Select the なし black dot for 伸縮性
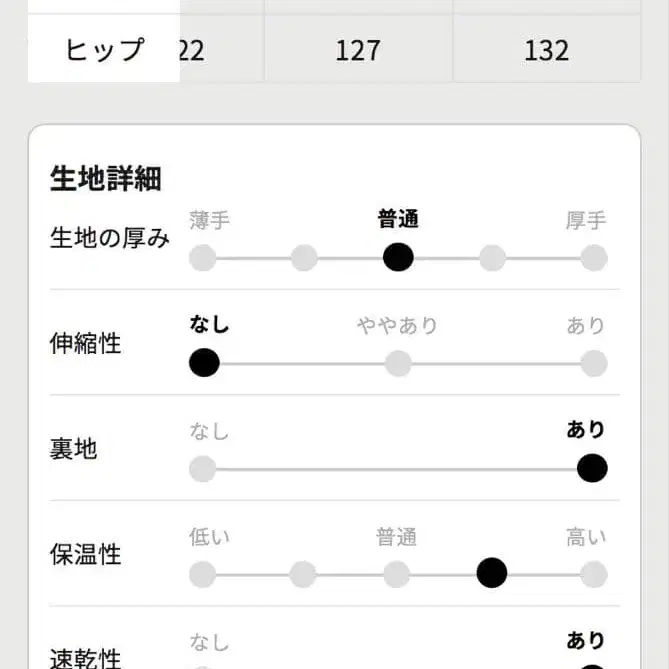 204,362
